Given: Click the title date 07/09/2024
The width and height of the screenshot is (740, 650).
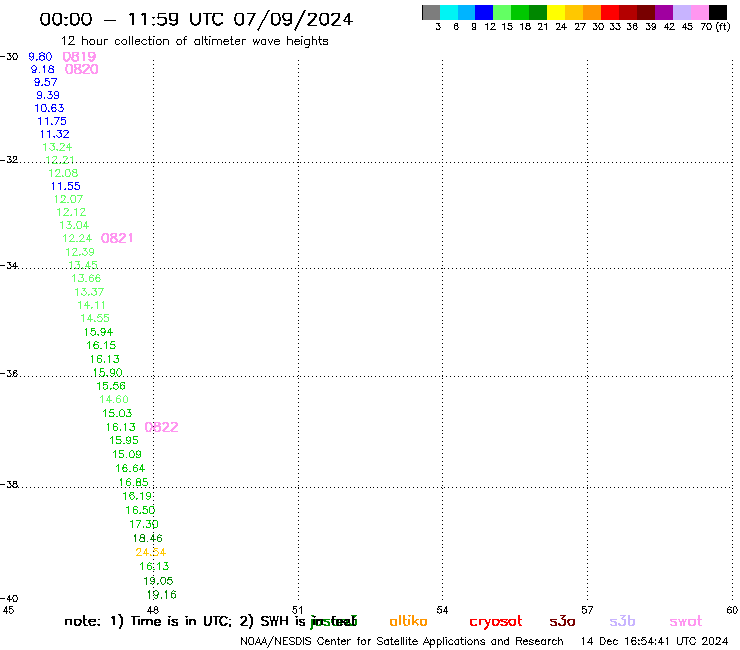Looking at the screenshot, I should click(x=293, y=20).
